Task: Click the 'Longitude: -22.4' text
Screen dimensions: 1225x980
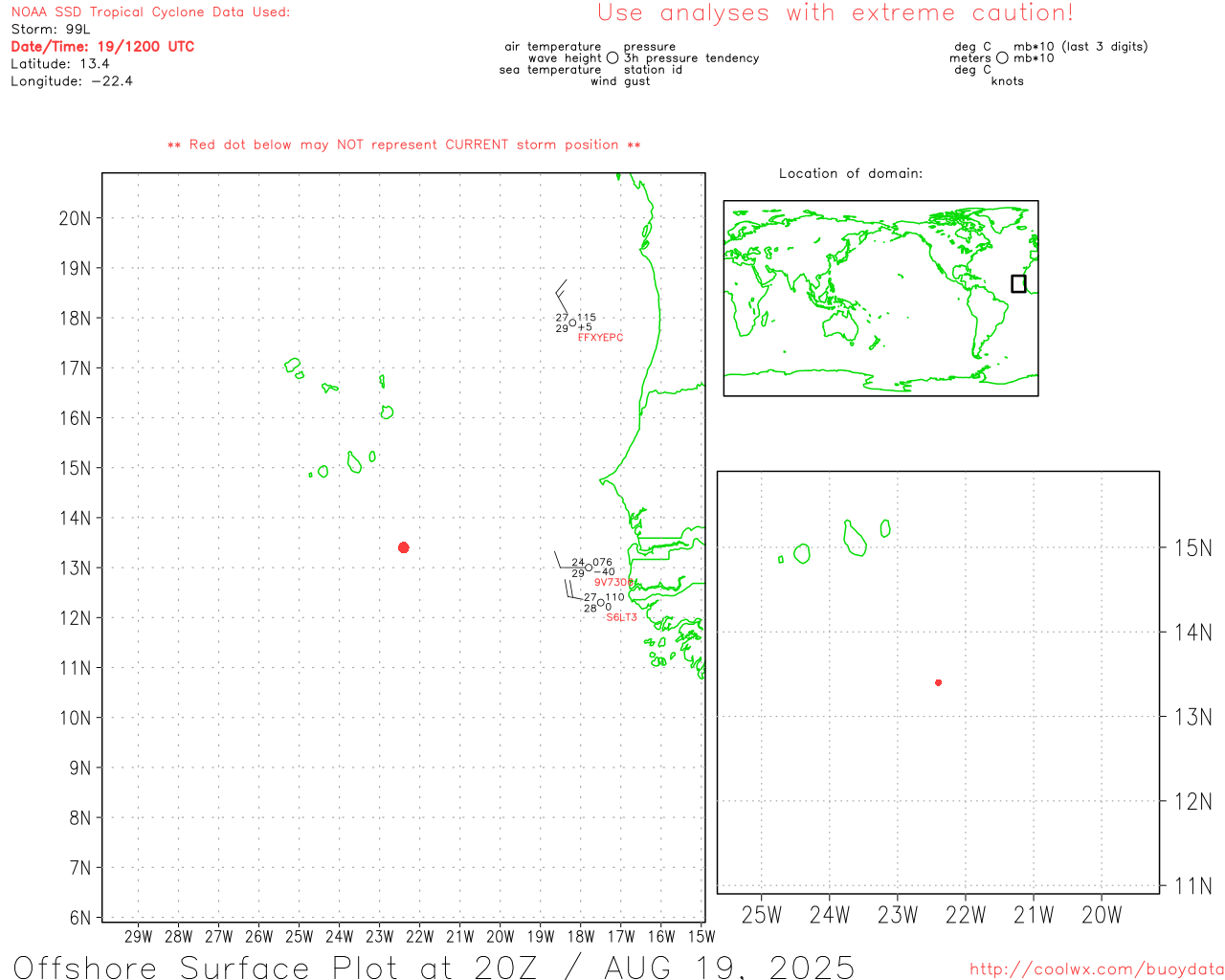Action: [72, 81]
